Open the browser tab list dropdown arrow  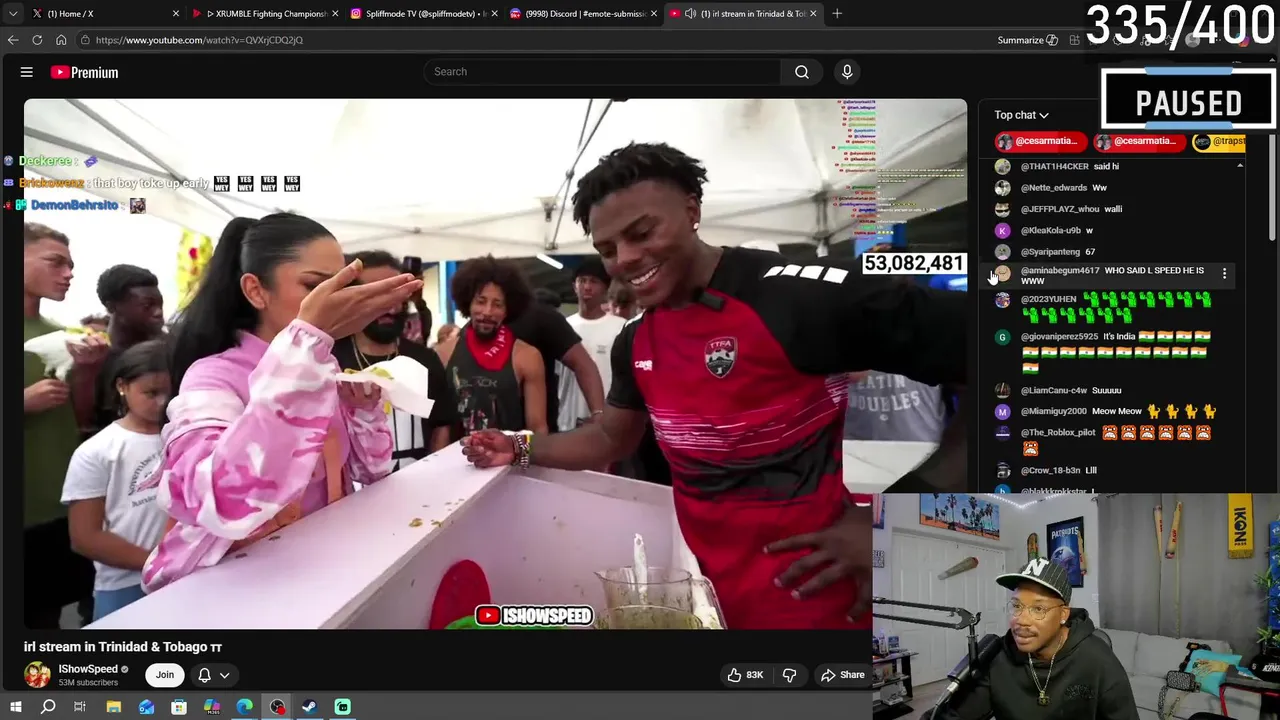(x=13, y=14)
